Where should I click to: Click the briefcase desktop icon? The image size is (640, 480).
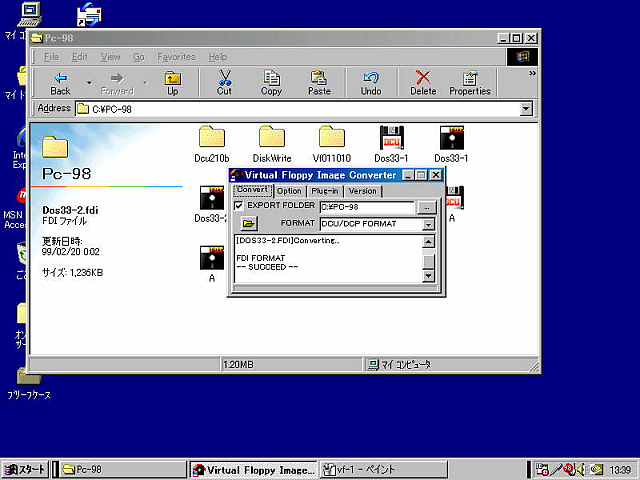(29, 384)
